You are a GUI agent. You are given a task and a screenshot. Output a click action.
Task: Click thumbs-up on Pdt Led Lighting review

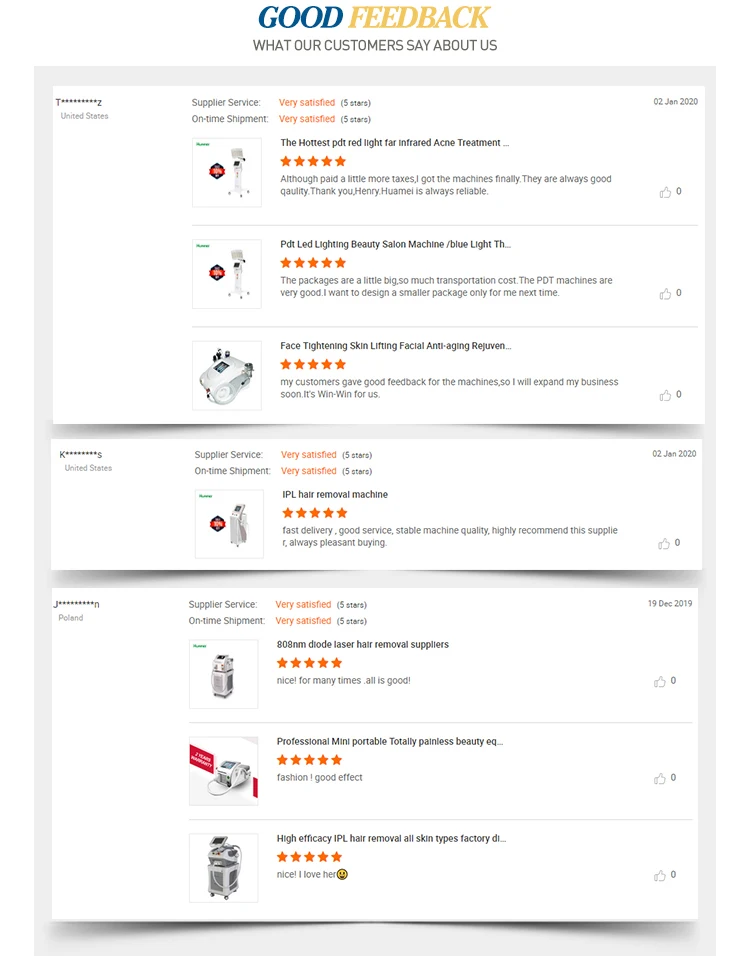pos(665,294)
